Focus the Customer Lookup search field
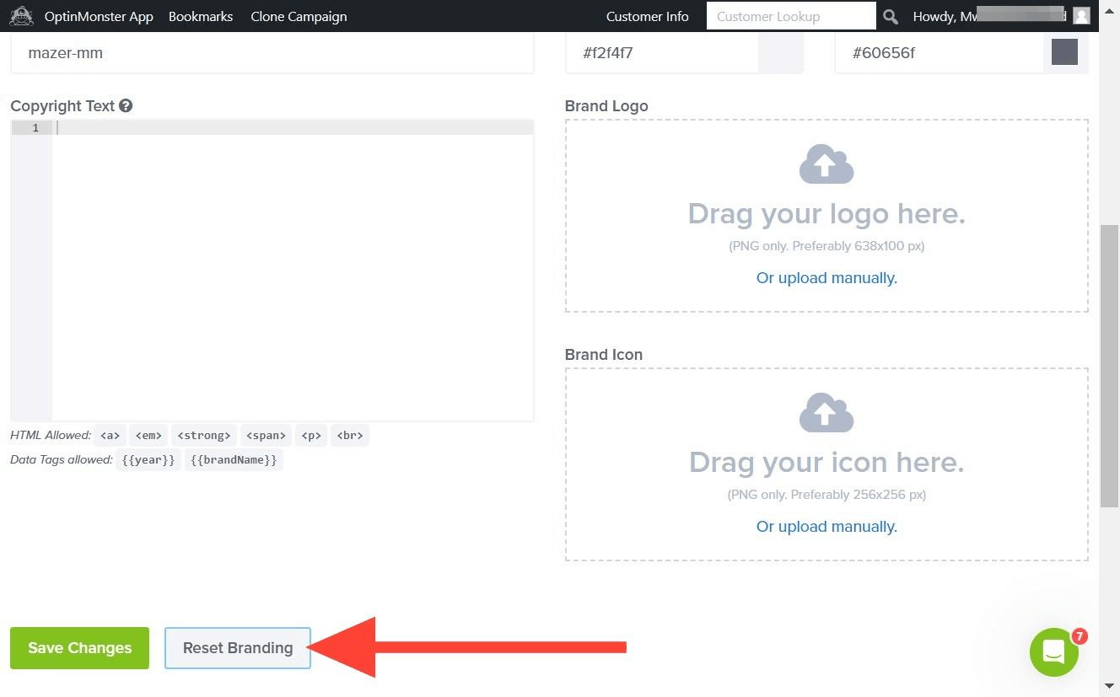 pyautogui.click(x=790, y=16)
